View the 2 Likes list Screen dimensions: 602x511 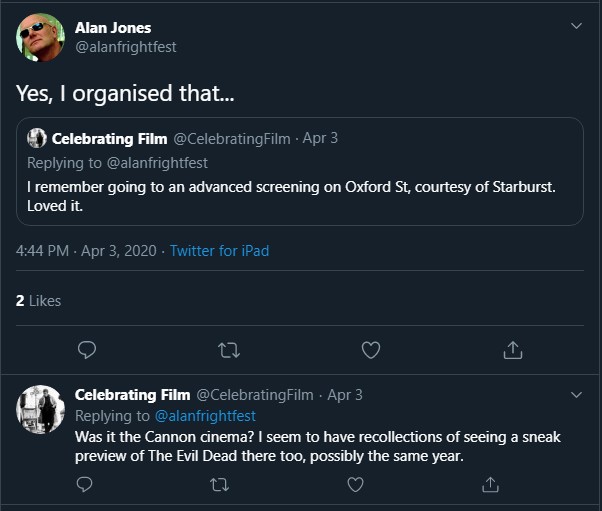(39, 300)
